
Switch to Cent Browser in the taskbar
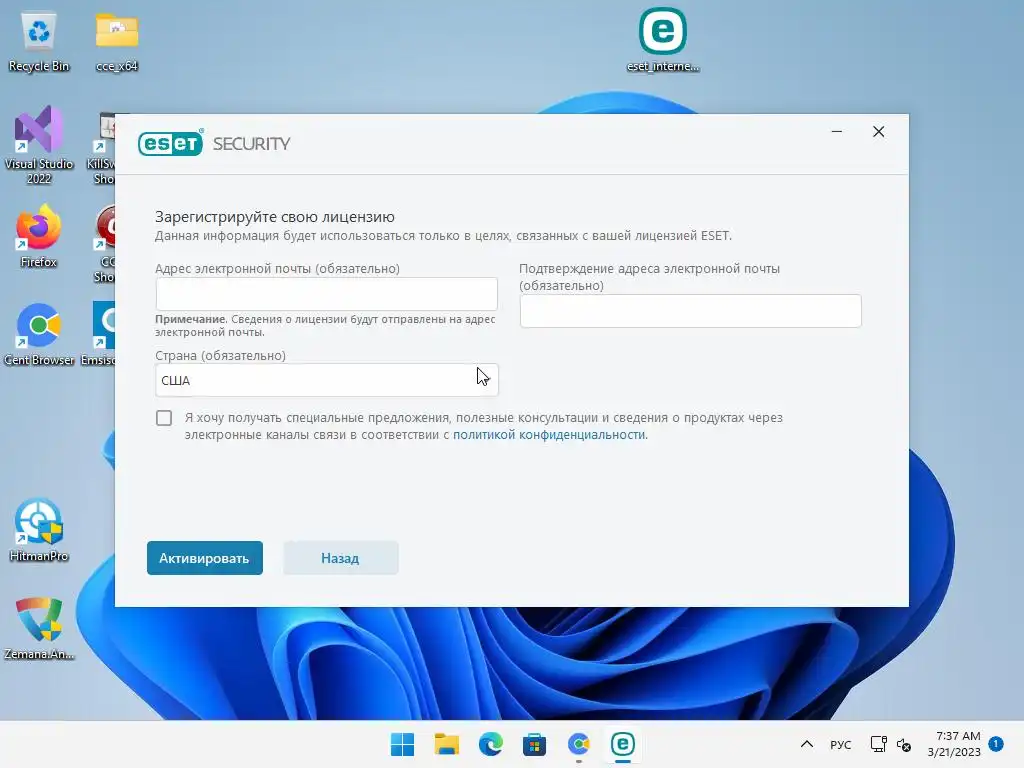pyautogui.click(x=579, y=744)
